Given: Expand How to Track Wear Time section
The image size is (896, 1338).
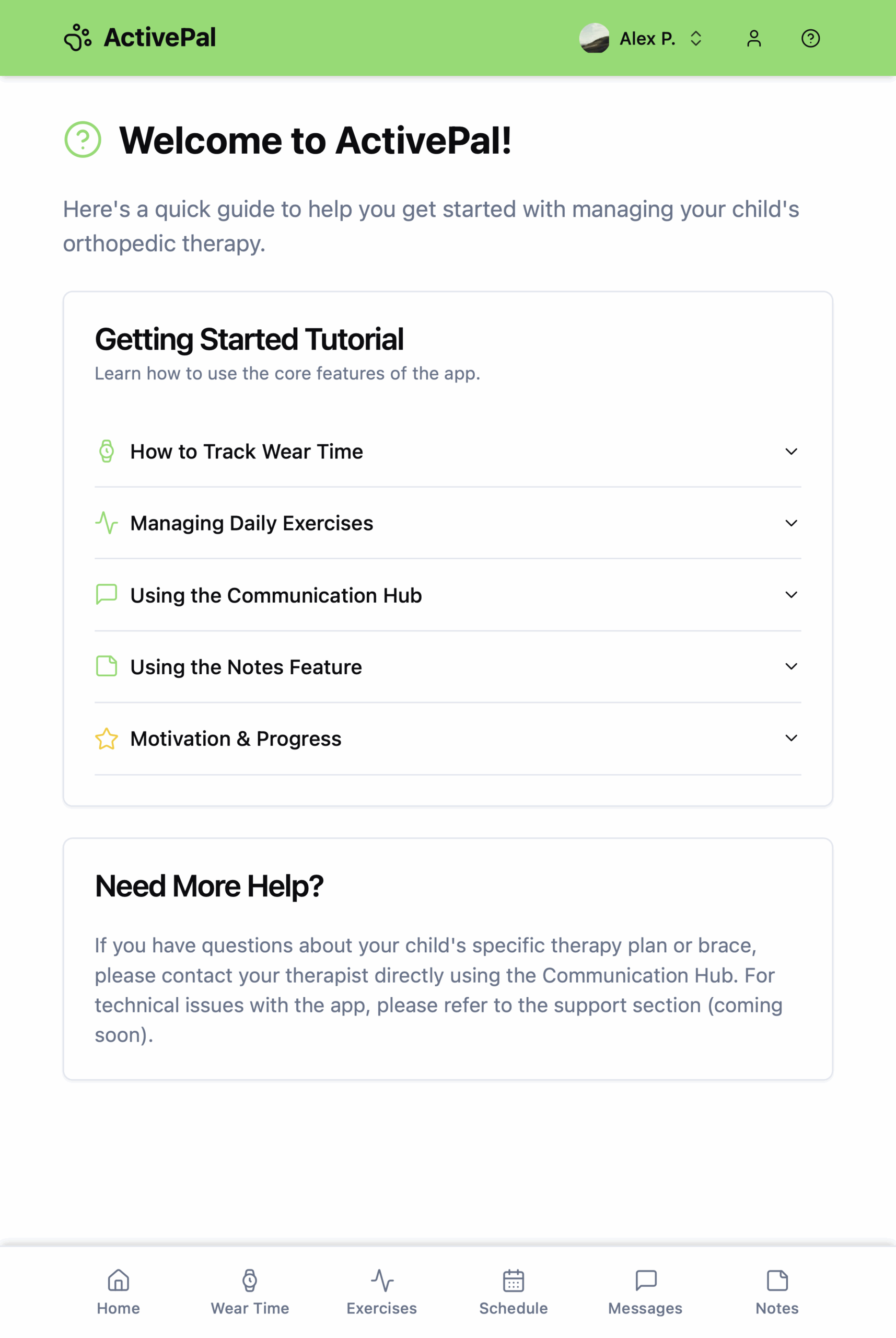Looking at the screenshot, I should coord(448,452).
